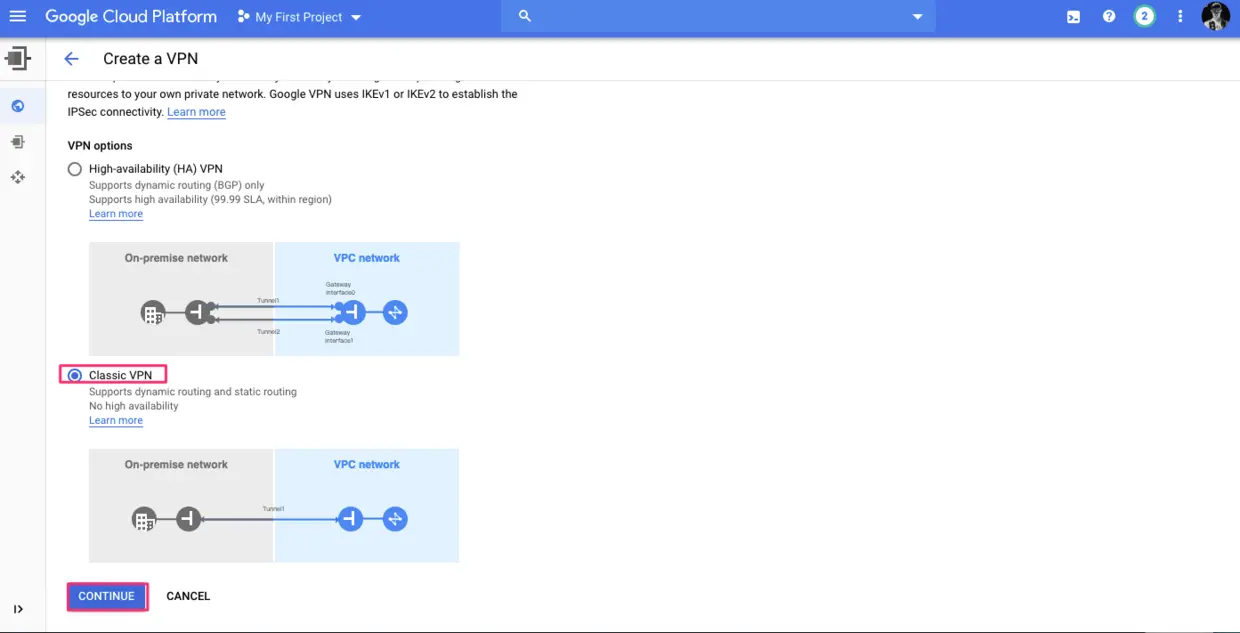Viewport: 1240px width, 633px height.
Task: Click the search magnifier icon
Action: 524,17
